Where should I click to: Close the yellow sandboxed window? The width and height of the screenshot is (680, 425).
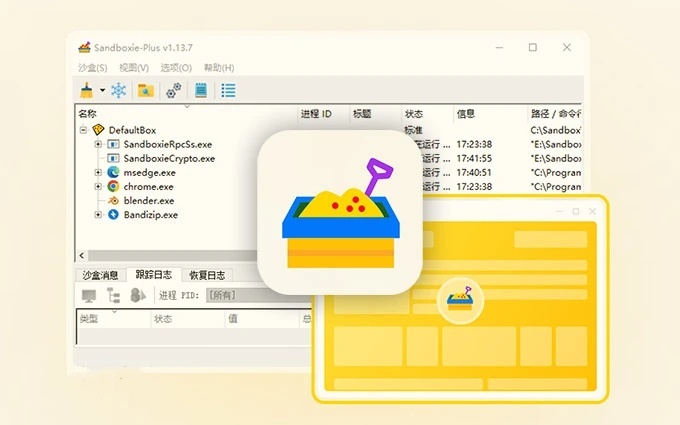coord(592,211)
